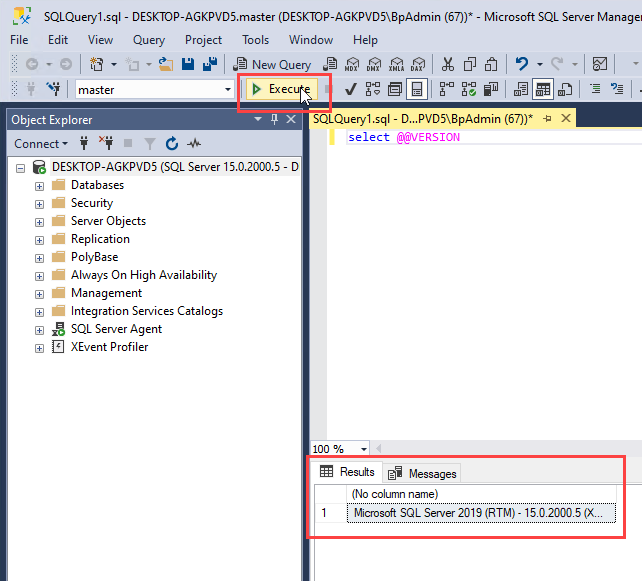Image resolution: width=642 pixels, height=581 pixels.
Task: Click the Undo arrow icon
Action: tap(522, 64)
